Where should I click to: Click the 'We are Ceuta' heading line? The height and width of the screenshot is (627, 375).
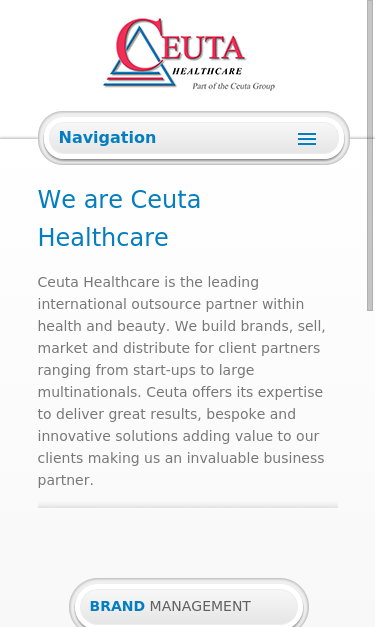coord(119,199)
